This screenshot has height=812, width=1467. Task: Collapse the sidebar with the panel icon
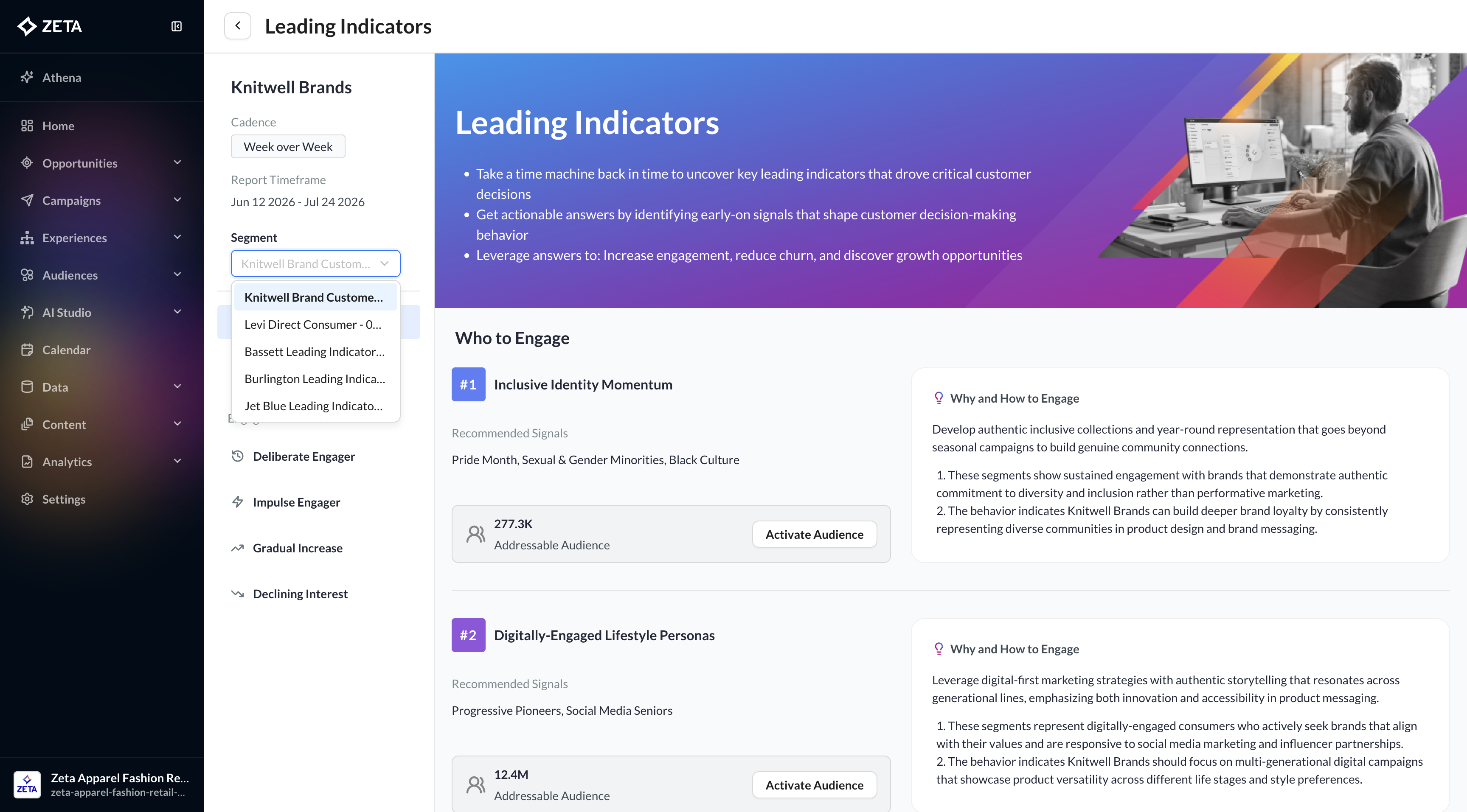[x=177, y=26]
